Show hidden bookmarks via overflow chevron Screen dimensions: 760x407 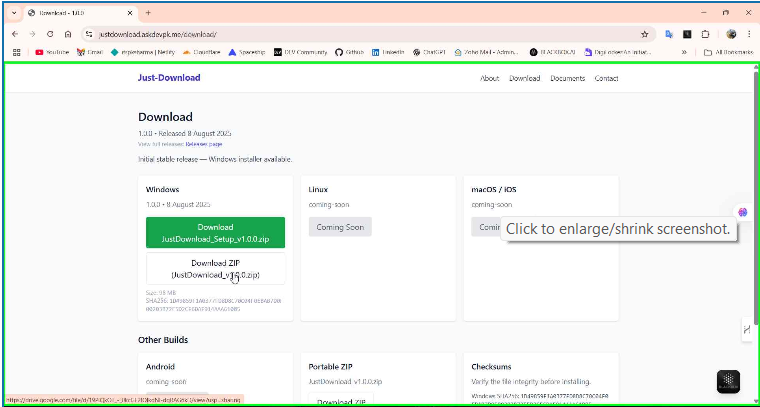click(x=684, y=52)
